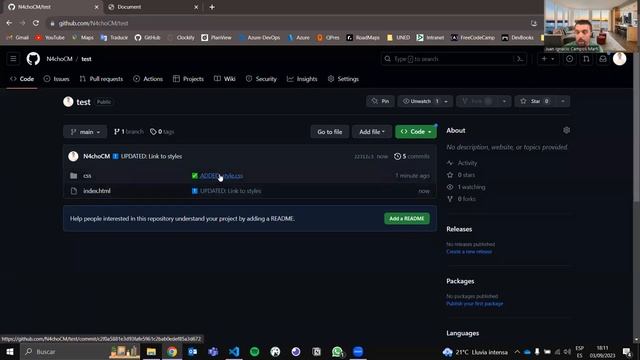This screenshot has width=640, height=360.
Task: Open the Windows Start menu
Action: coord(10,351)
